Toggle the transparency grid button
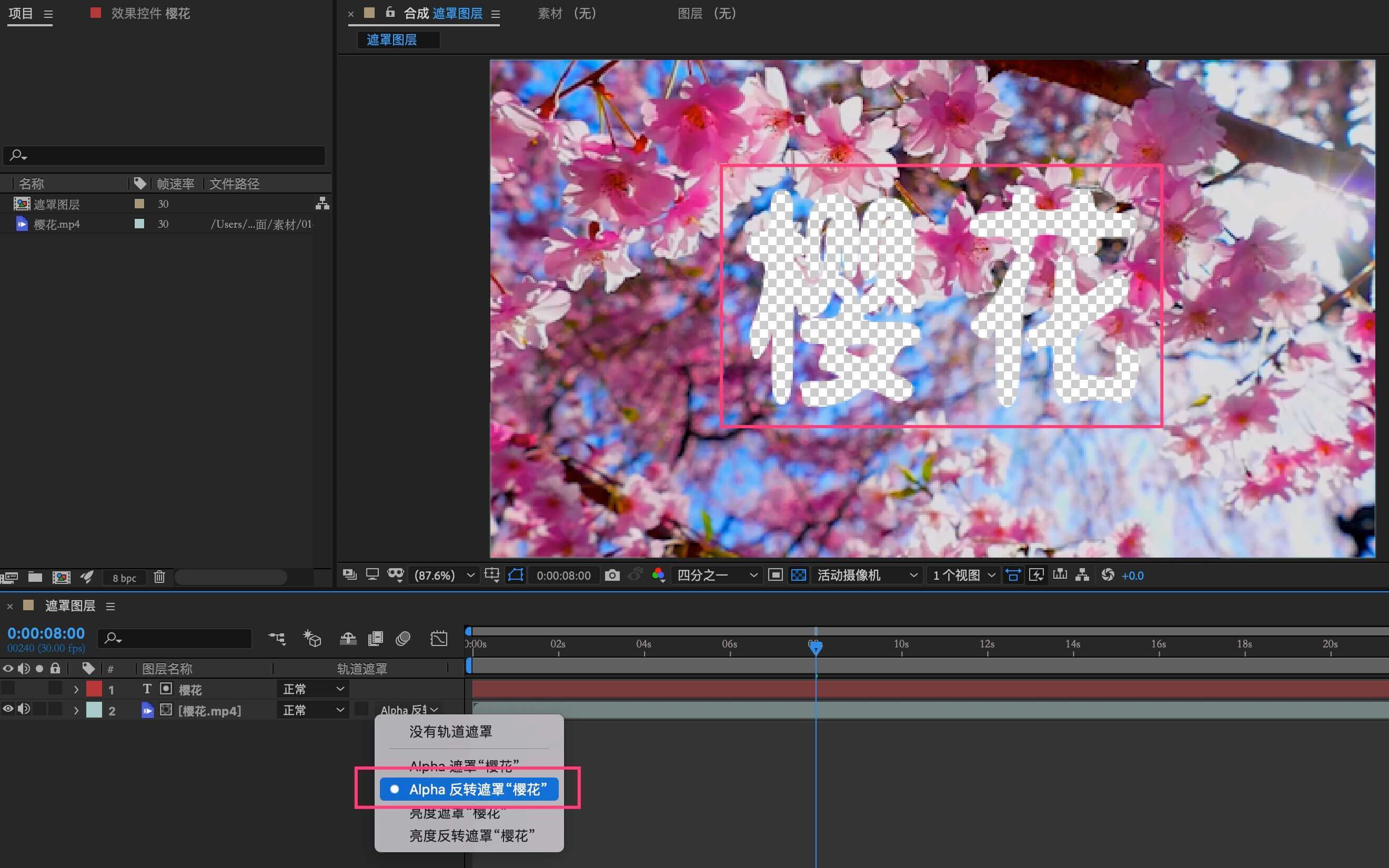Image resolution: width=1389 pixels, height=868 pixels. click(x=798, y=575)
